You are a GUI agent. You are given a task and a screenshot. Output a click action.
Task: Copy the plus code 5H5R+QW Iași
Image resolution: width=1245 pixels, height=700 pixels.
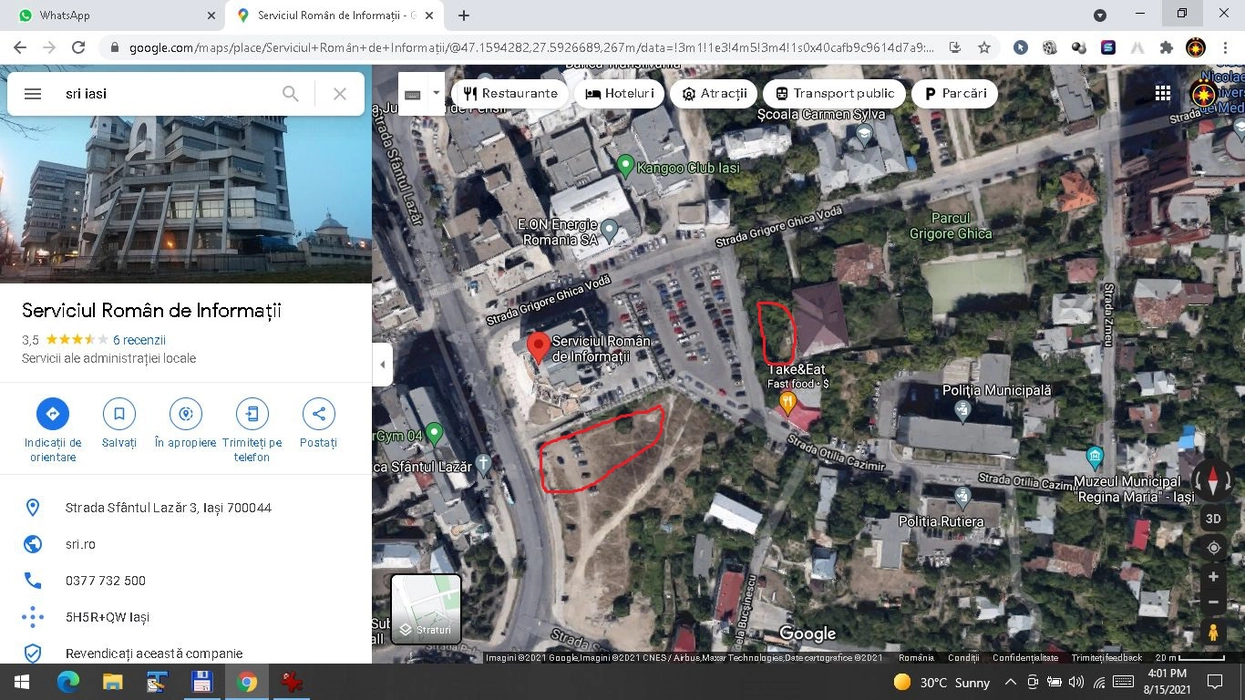point(108,617)
